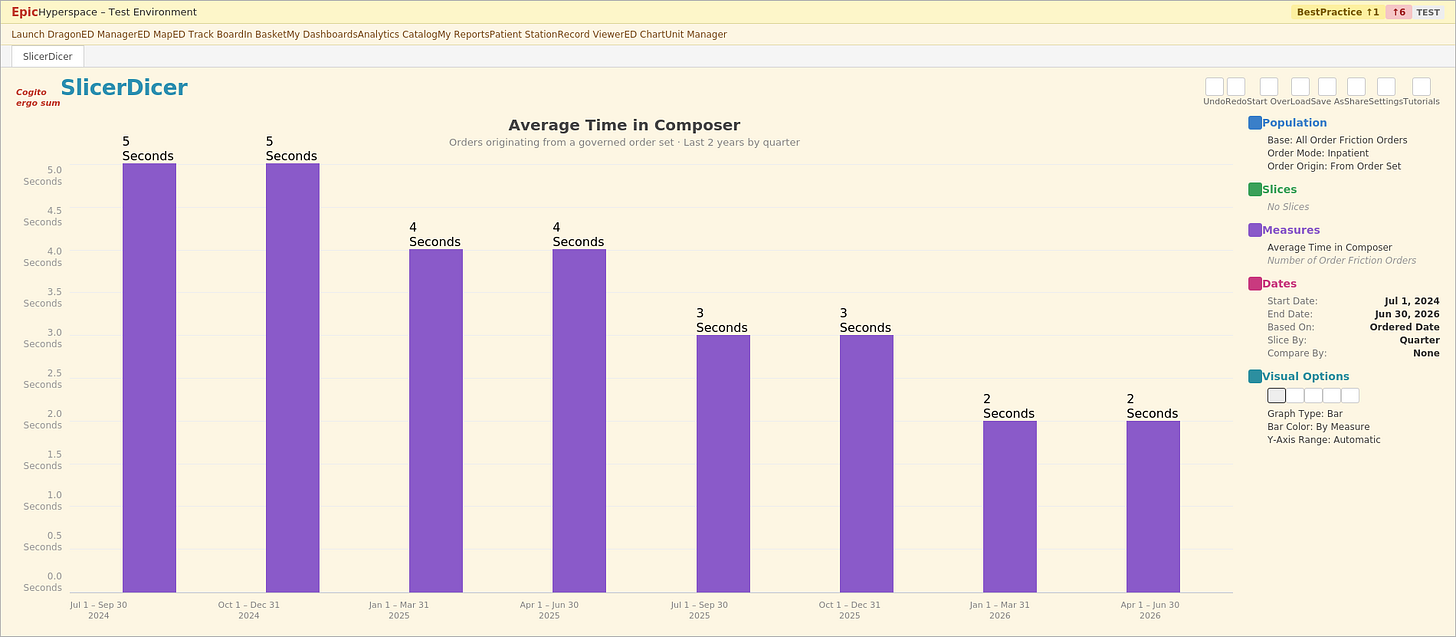Open the Dates section heading
The height and width of the screenshot is (637, 1456).
[1279, 284]
